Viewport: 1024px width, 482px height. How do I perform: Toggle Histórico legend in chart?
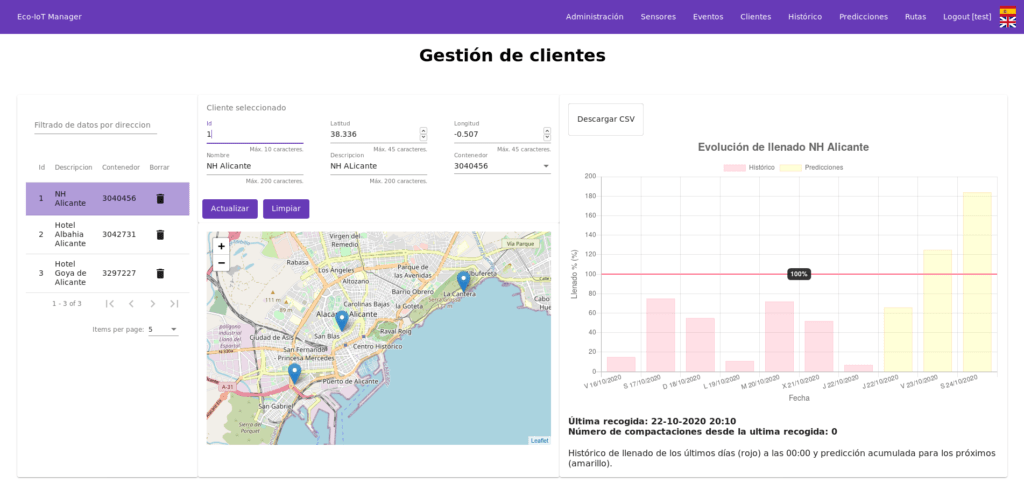tap(749, 168)
